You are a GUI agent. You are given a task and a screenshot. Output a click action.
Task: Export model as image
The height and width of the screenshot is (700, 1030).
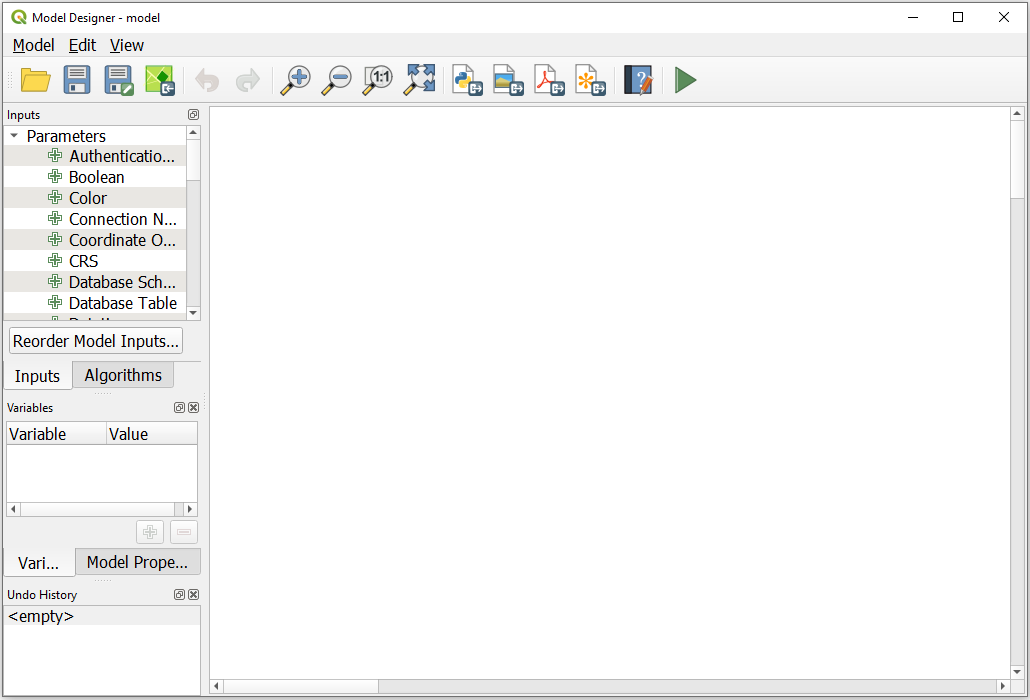(508, 80)
